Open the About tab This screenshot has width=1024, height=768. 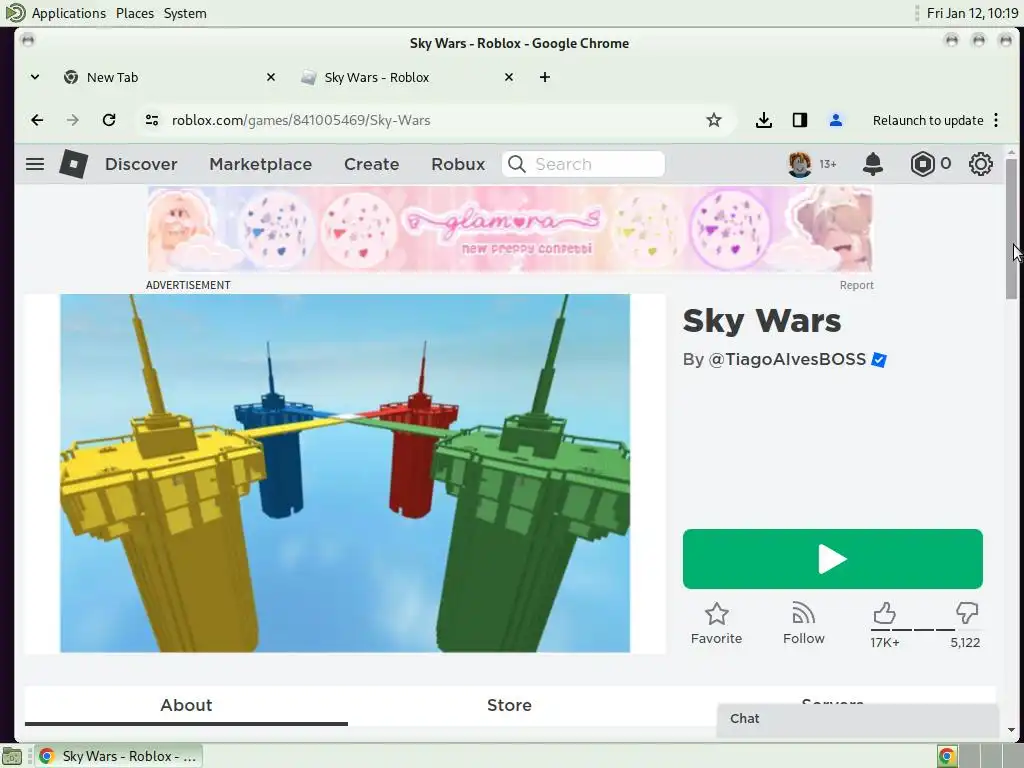click(x=186, y=705)
